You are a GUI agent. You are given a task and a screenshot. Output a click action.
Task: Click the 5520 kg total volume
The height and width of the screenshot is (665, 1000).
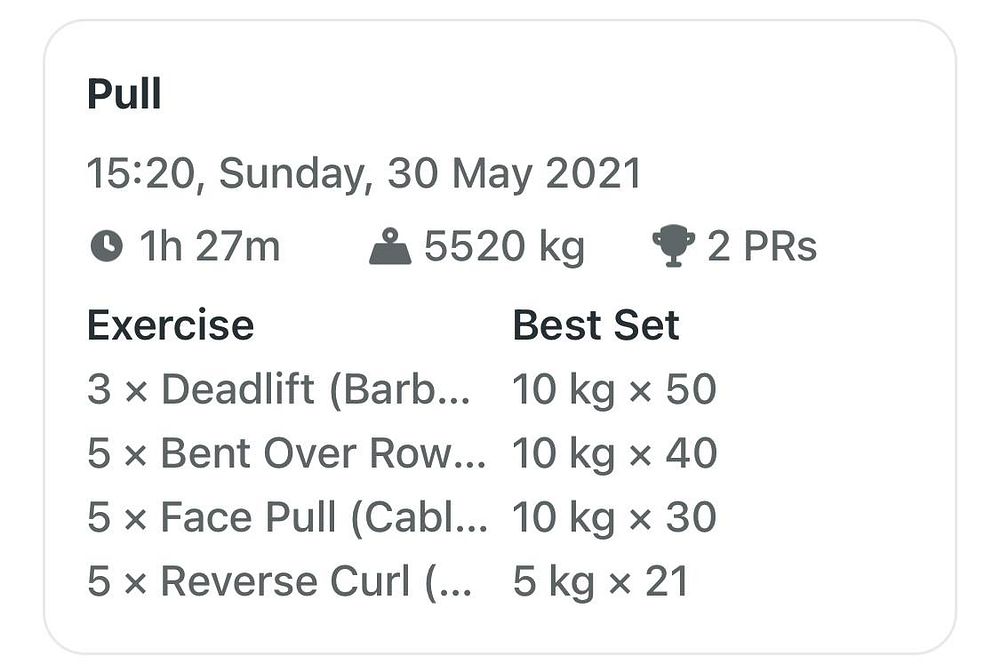tap(504, 247)
